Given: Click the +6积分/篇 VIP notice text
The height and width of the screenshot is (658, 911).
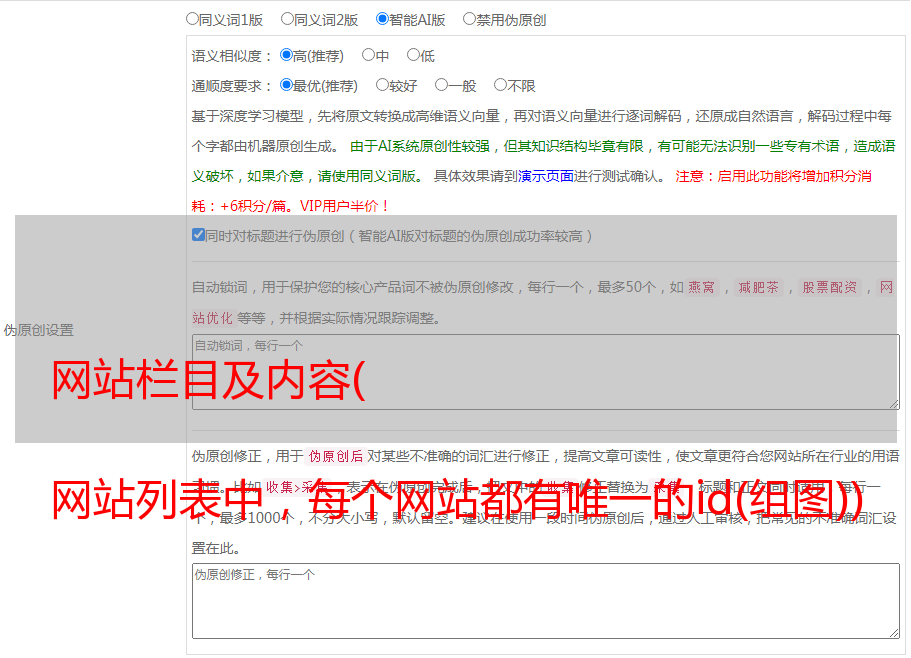Looking at the screenshot, I should click(x=290, y=206).
